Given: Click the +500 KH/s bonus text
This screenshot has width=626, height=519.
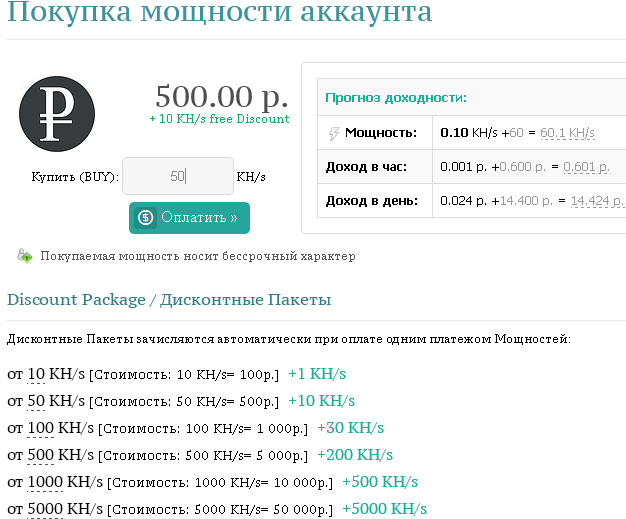Looking at the screenshot, I should tap(380, 482).
